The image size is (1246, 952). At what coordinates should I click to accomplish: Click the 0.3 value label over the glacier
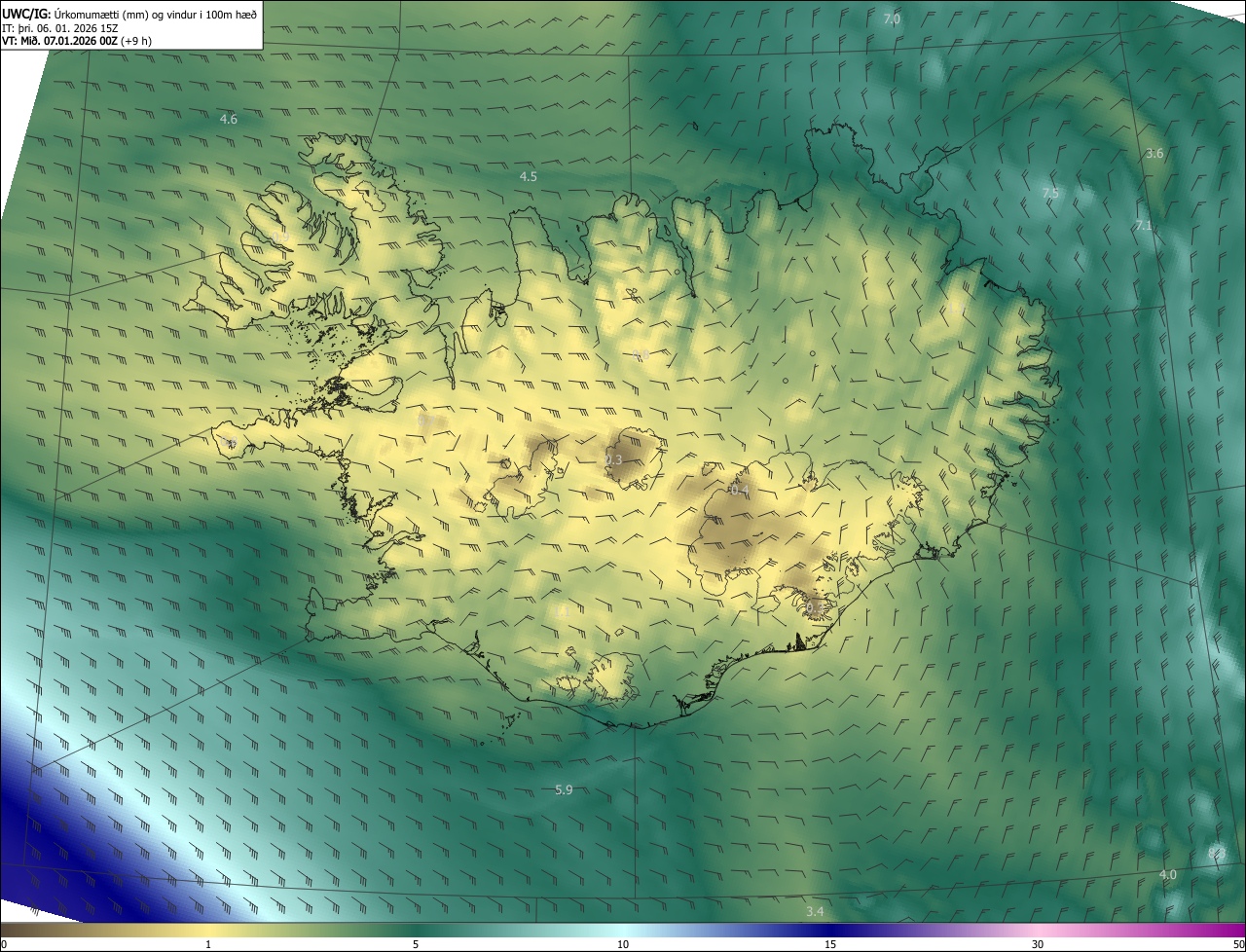[613, 460]
